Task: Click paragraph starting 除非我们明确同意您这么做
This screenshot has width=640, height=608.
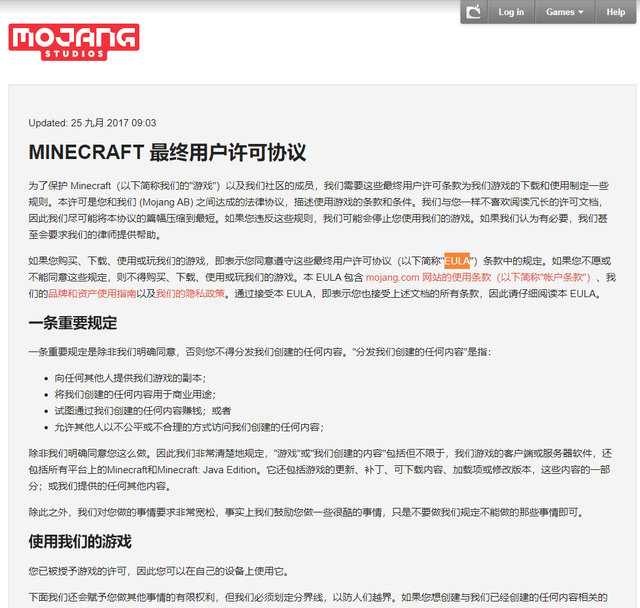Action: pyautogui.click(x=320, y=470)
